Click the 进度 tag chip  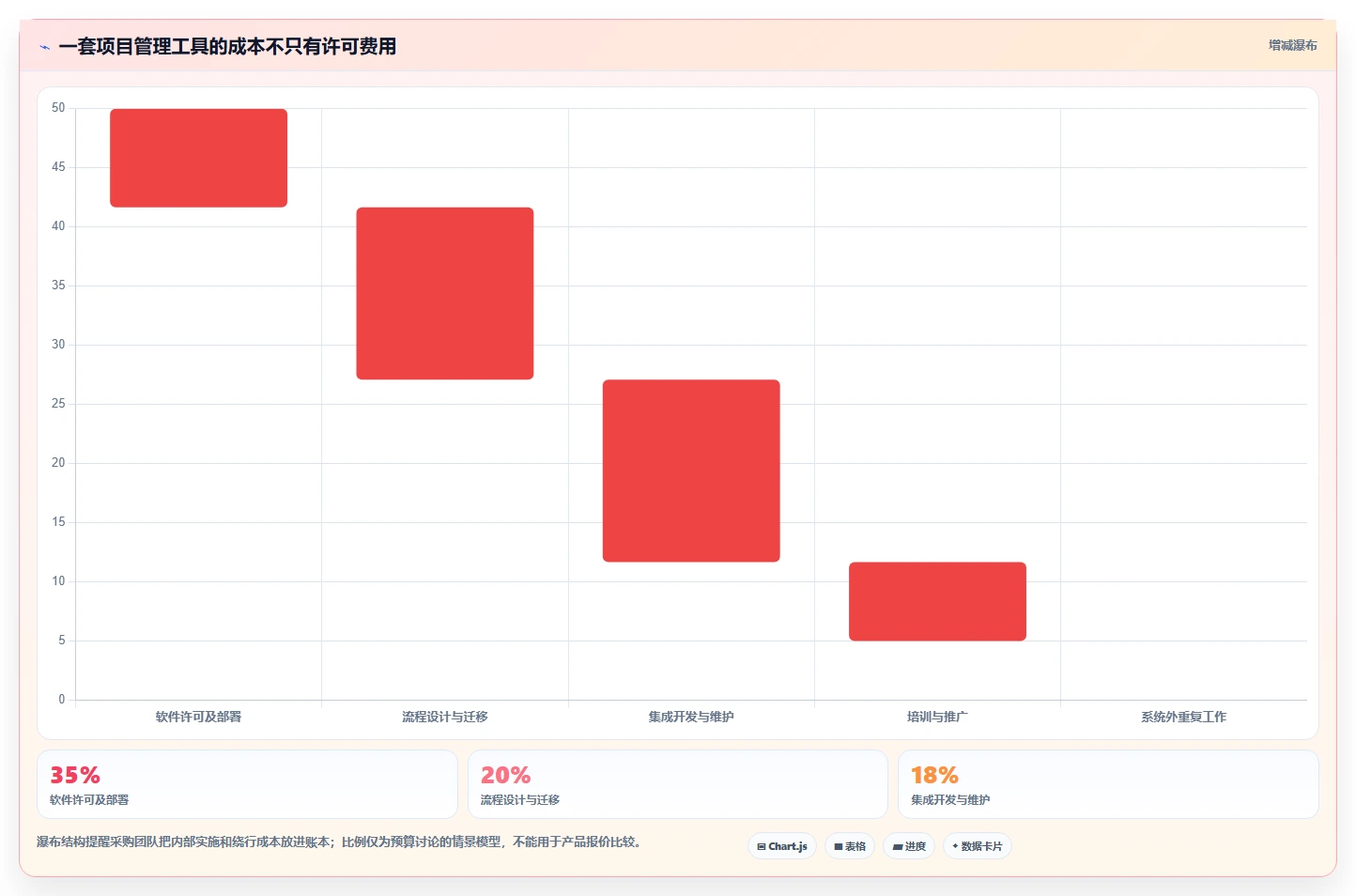pos(909,846)
